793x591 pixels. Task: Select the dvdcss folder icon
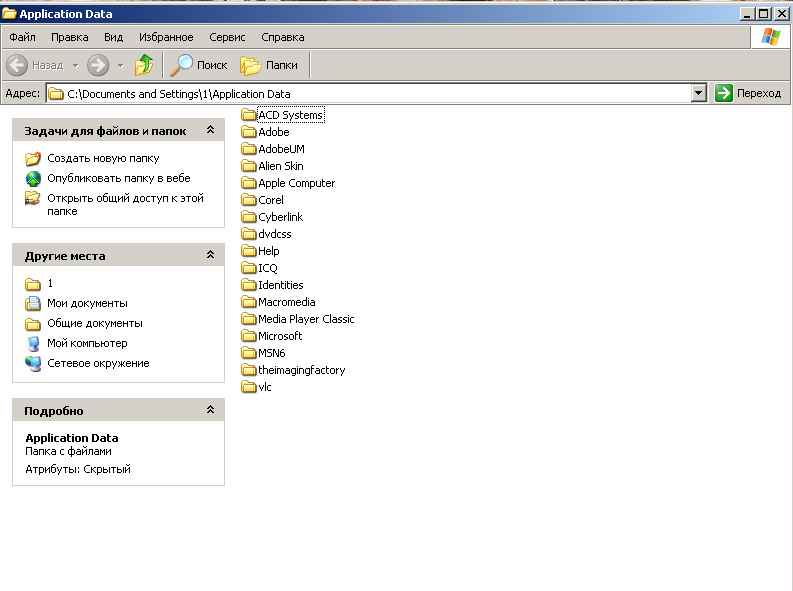tap(248, 234)
